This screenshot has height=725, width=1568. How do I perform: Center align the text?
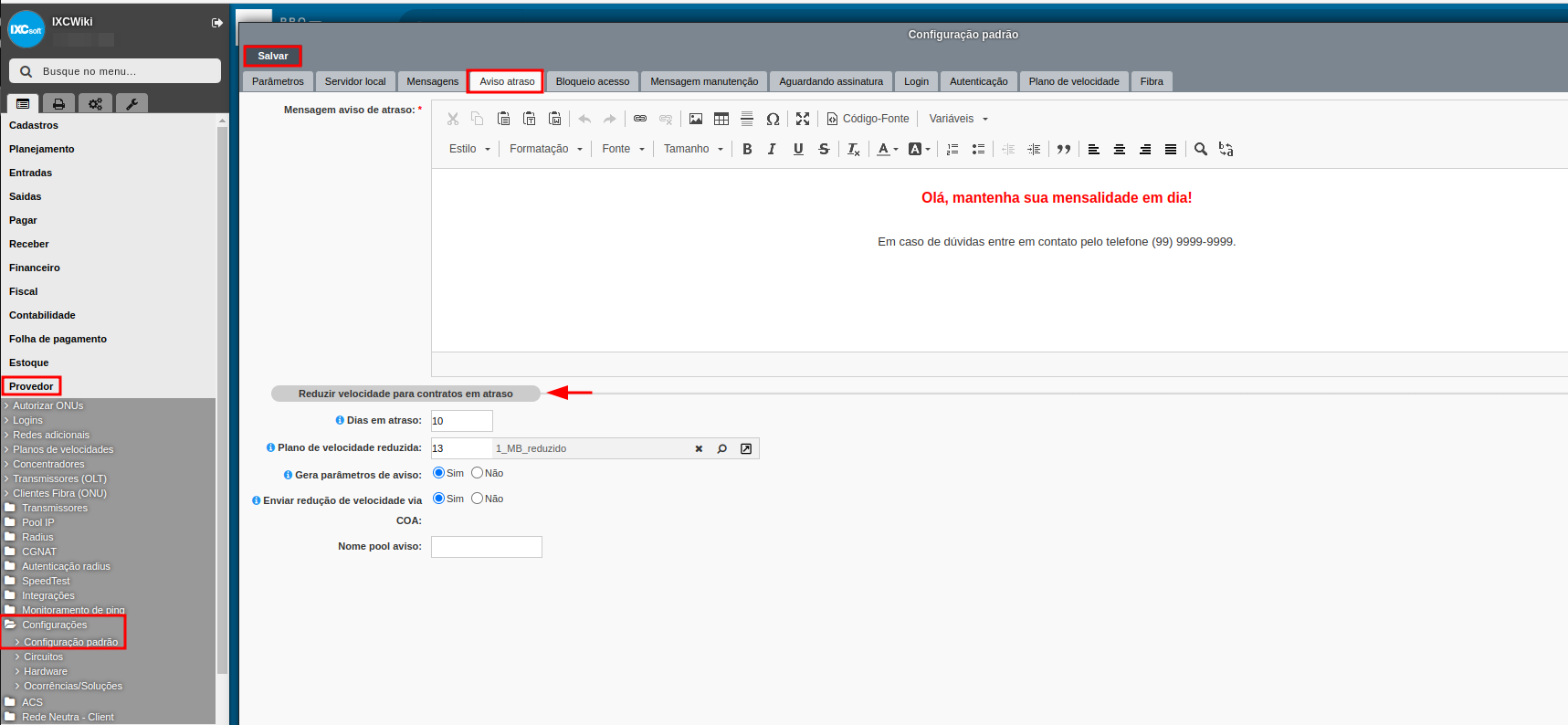point(1120,149)
